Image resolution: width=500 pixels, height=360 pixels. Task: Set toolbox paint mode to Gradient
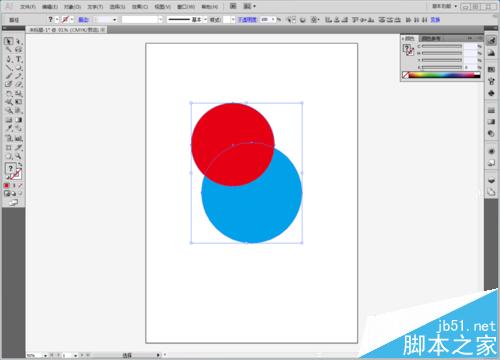coord(13,185)
